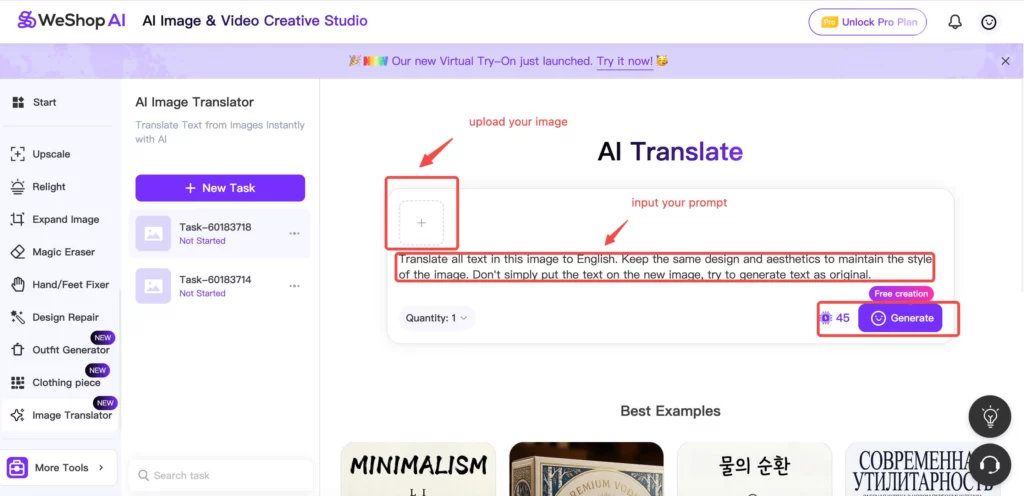The image size is (1024, 496).
Task: Click the Search task field
Action: (221, 476)
